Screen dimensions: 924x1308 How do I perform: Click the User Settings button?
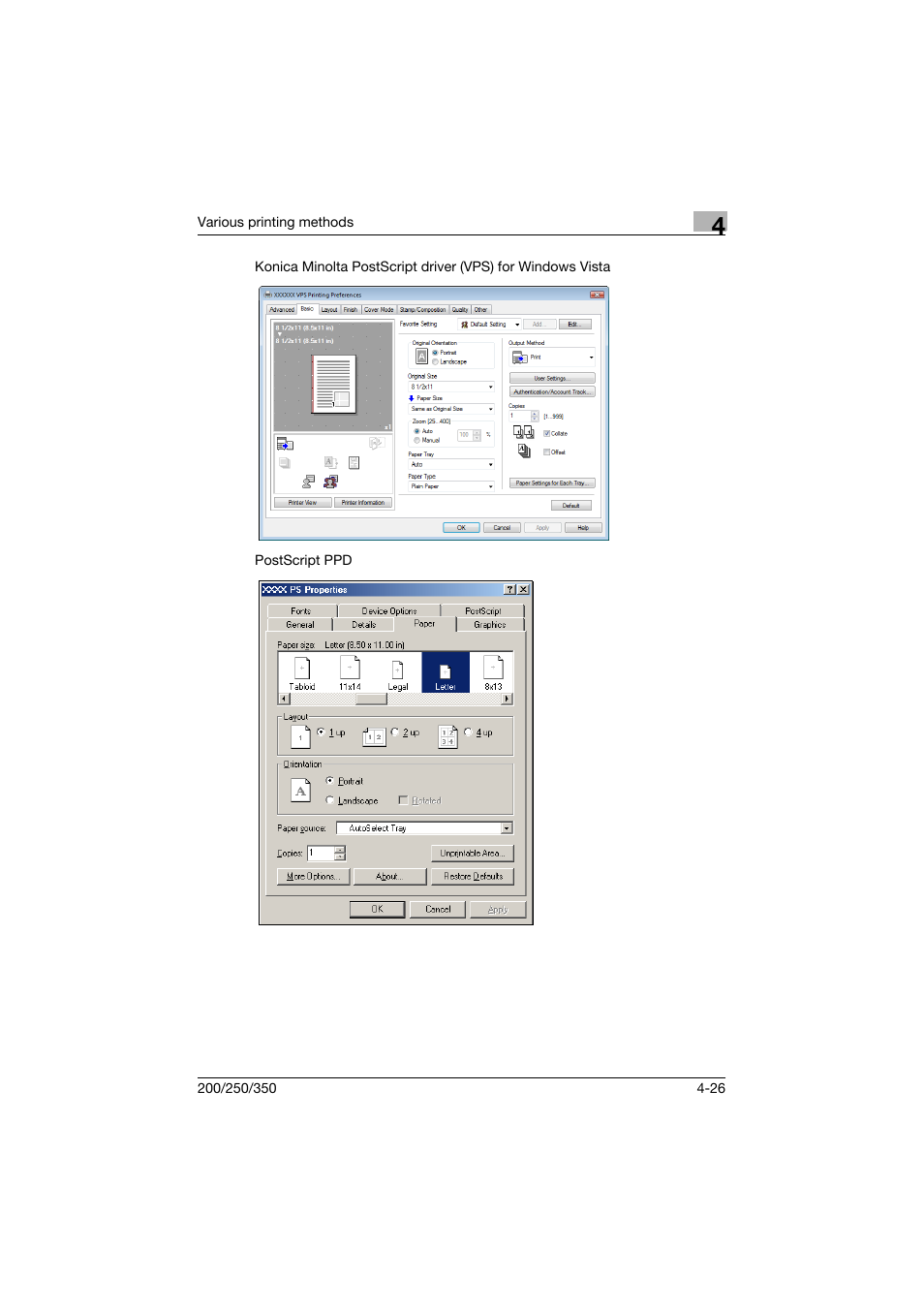pos(552,379)
